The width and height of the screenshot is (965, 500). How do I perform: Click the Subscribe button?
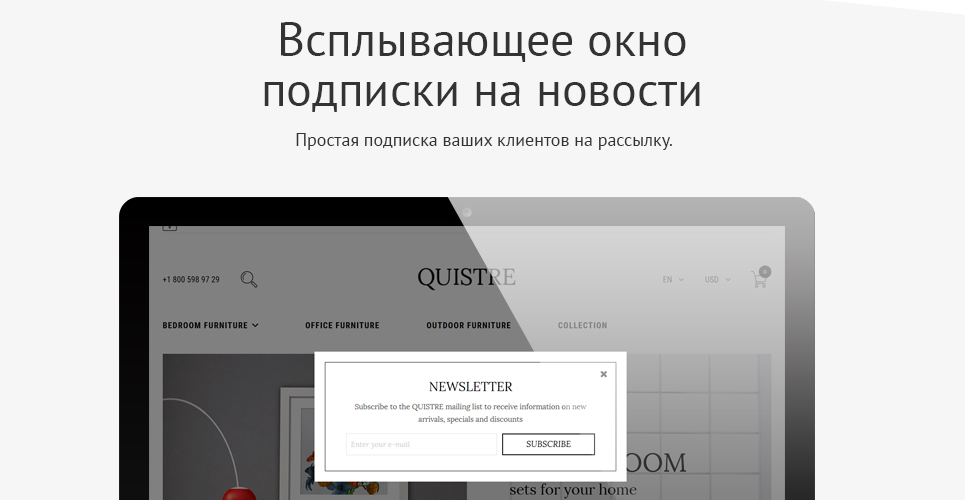pos(548,444)
